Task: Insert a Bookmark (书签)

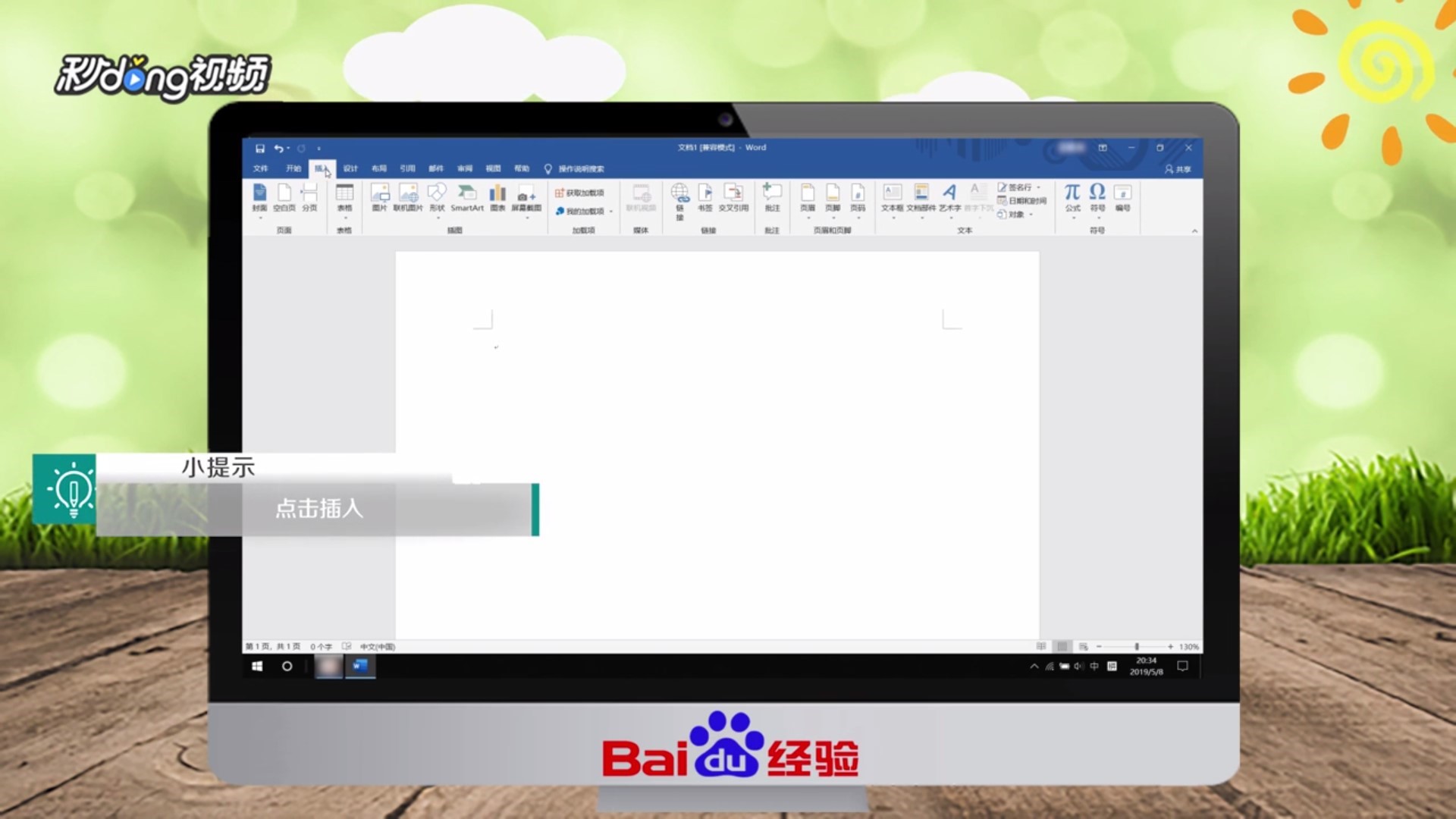Action: pyautogui.click(x=705, y=197)
